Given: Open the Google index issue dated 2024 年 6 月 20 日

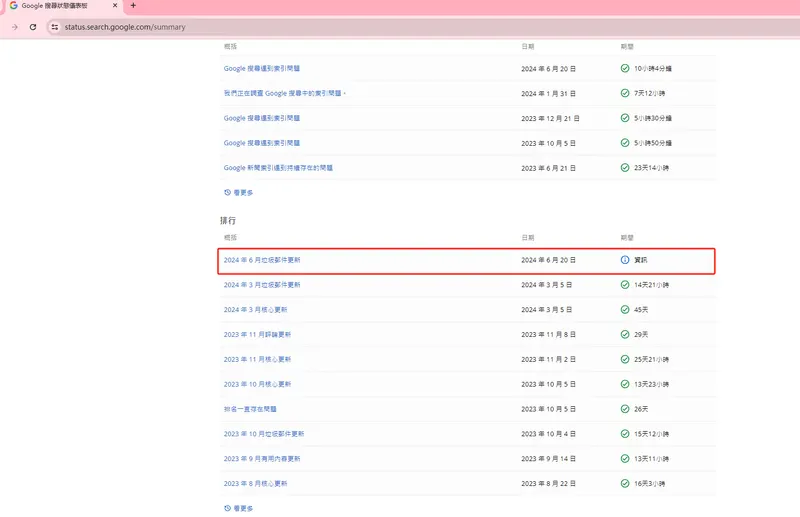Looking at the screenshot, I should click(x=262, y=68).
